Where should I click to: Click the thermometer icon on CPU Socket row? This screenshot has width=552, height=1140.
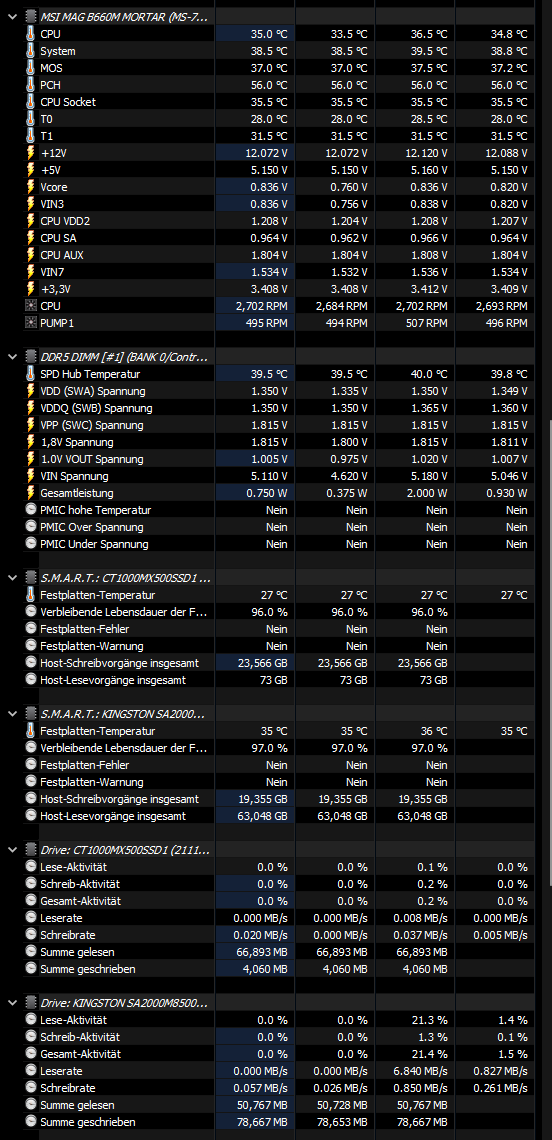click(x=31, y=102)
